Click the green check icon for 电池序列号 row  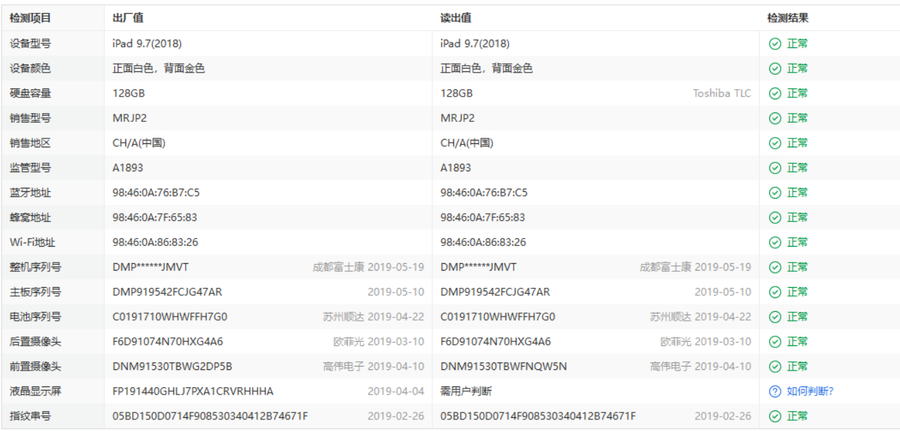(775, 317)
